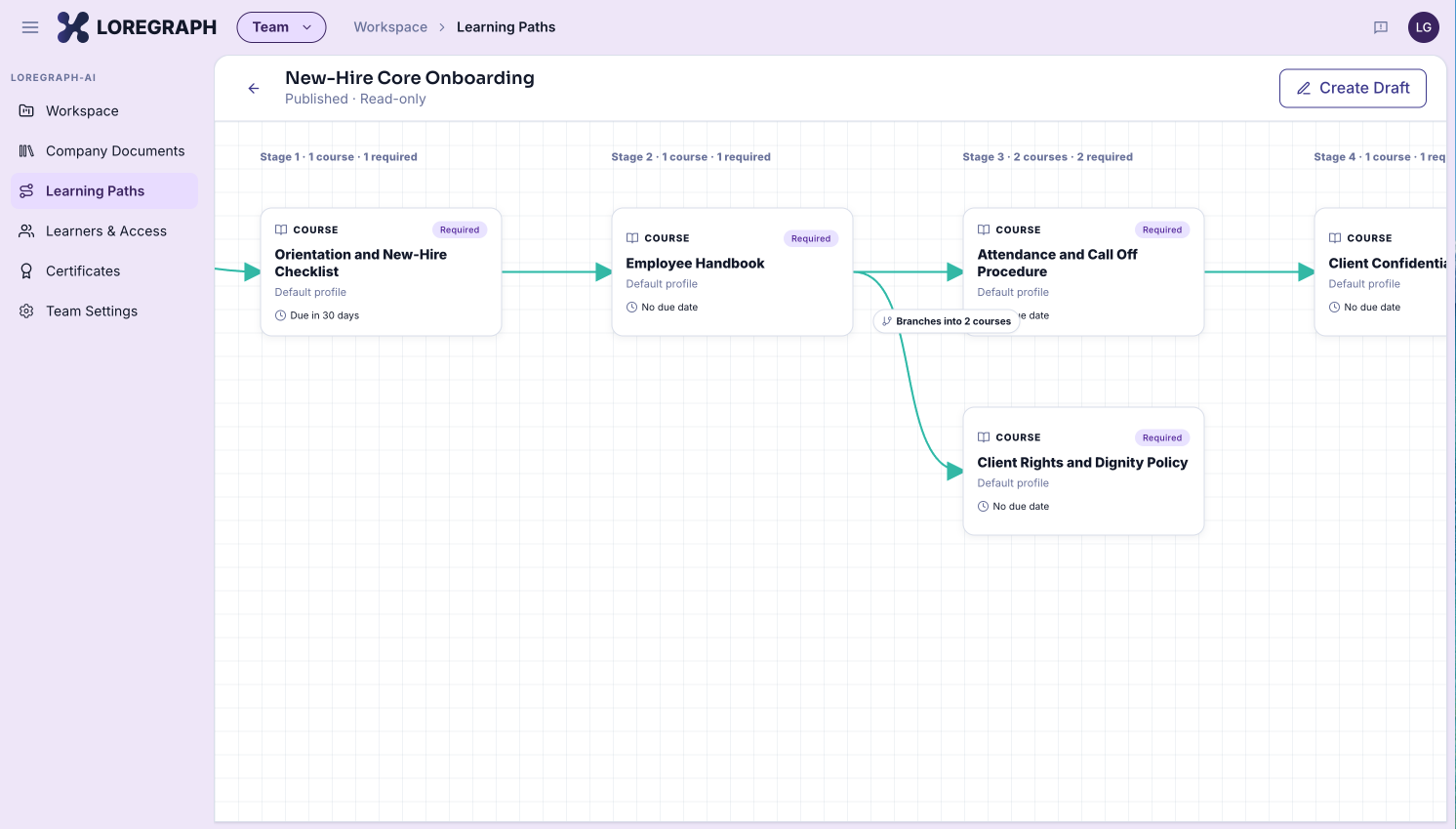
Task: Click the Workspace sidebar icon
Action: pos(26,111)
